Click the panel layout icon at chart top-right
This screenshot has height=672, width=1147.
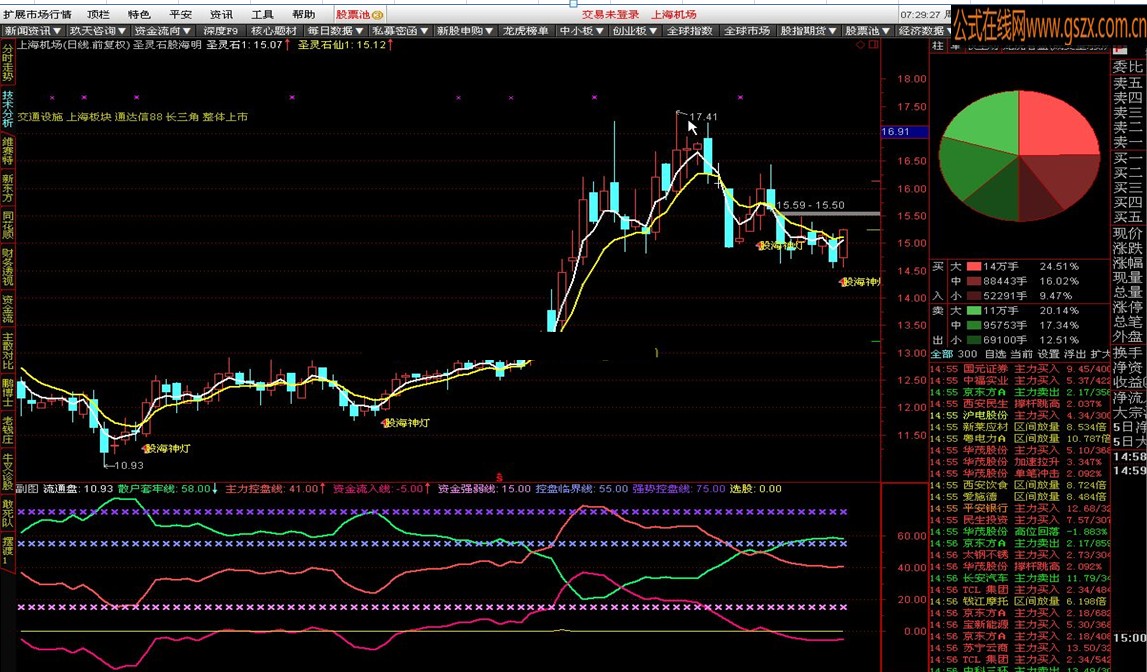(873, 45)
